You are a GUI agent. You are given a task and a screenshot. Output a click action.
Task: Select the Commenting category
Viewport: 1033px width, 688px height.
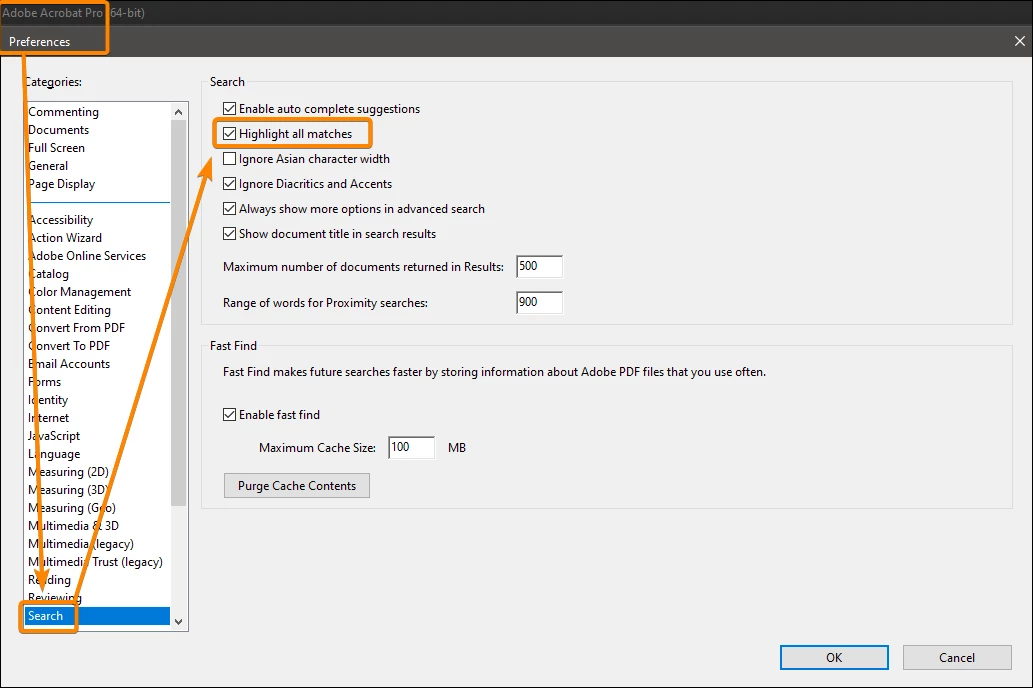[63, 112]
